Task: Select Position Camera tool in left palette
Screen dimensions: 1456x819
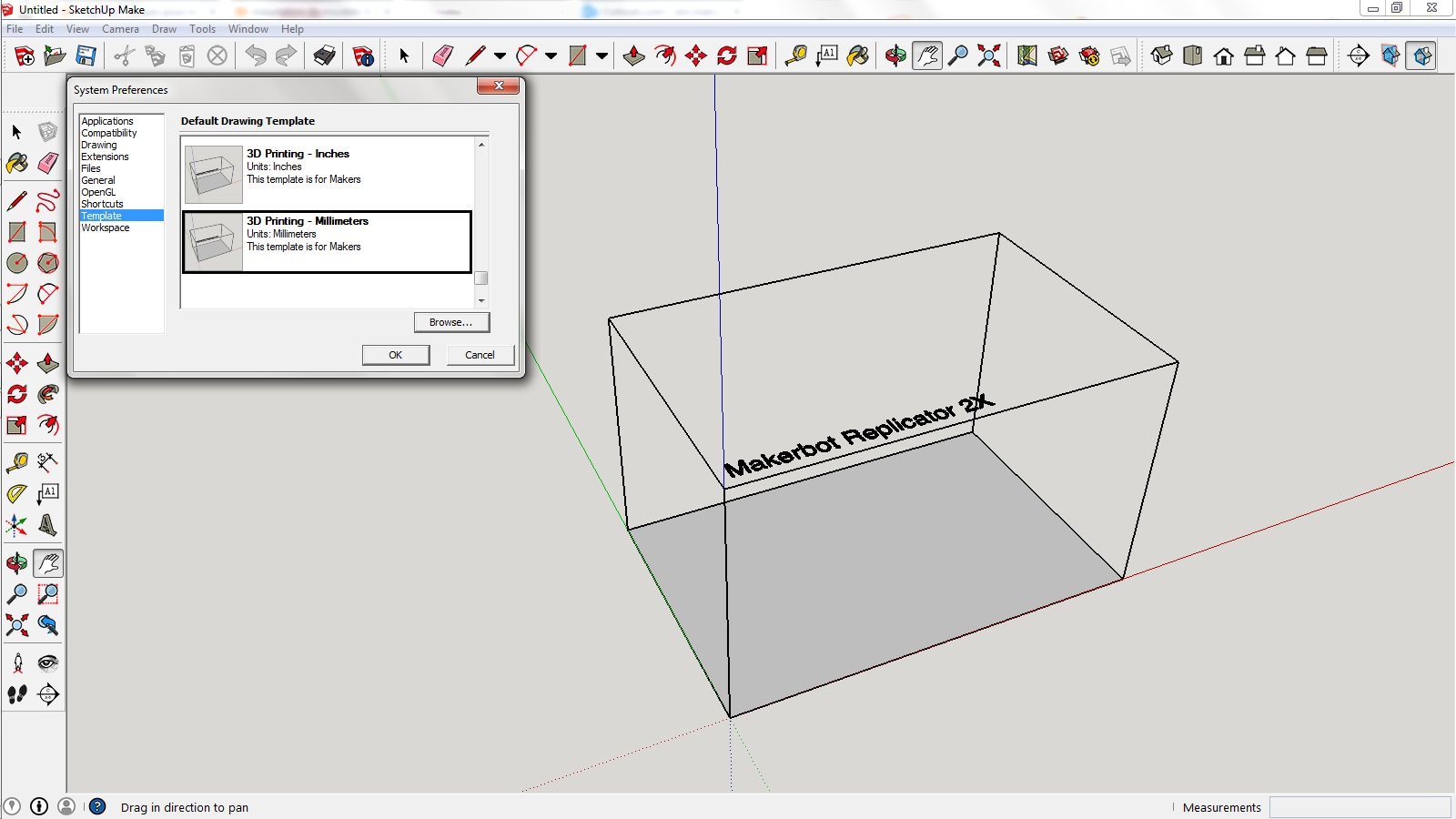Action: tap(17, 663)
